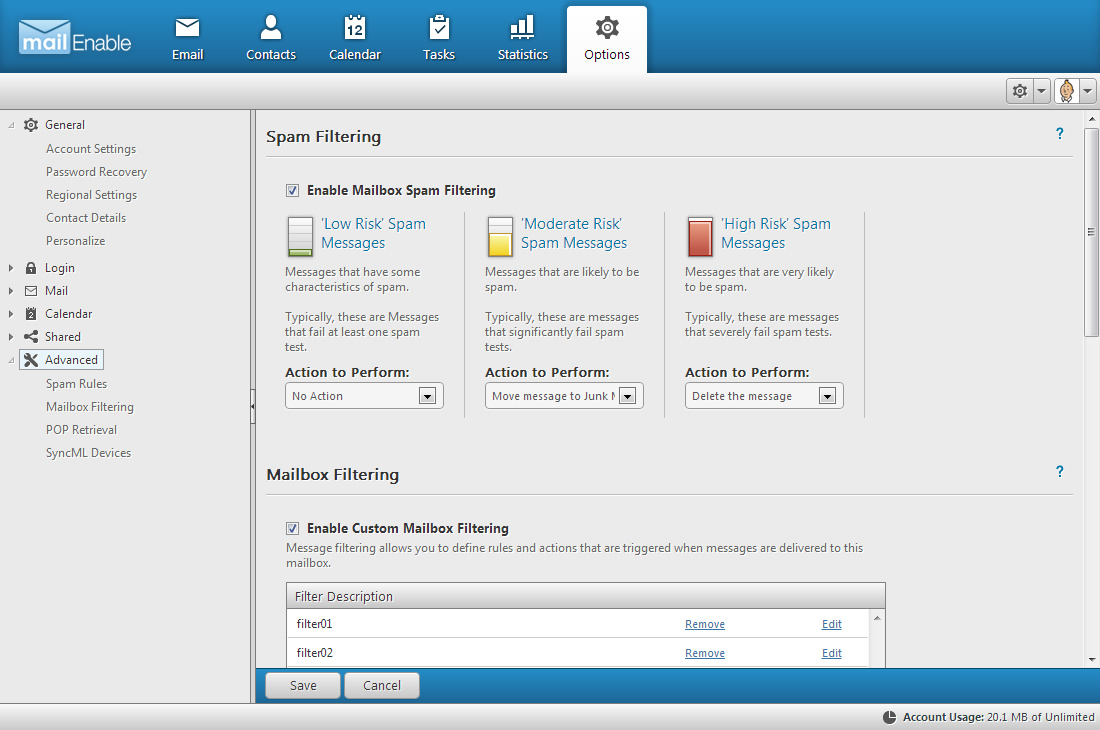Click the Moderate Risk yellow level icon
Viewport: 1100px width, 730px height.
coord(500,236)
